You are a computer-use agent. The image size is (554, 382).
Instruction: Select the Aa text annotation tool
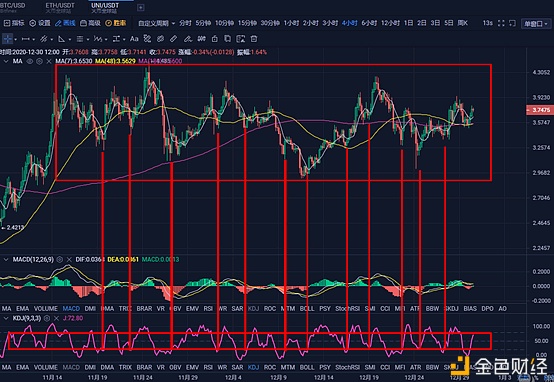pyautogui.click(x=134, y=39)
